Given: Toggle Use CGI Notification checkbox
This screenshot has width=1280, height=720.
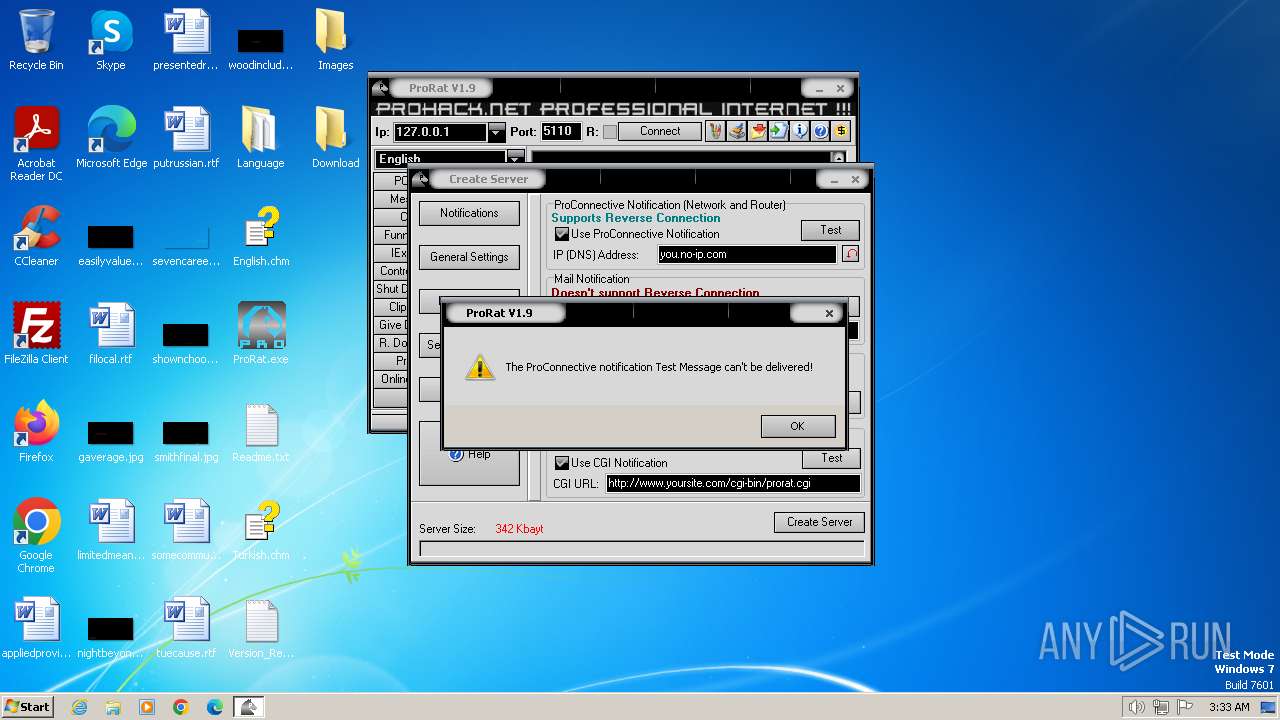Looking at the screenshot, I should [x=562, y=463].
